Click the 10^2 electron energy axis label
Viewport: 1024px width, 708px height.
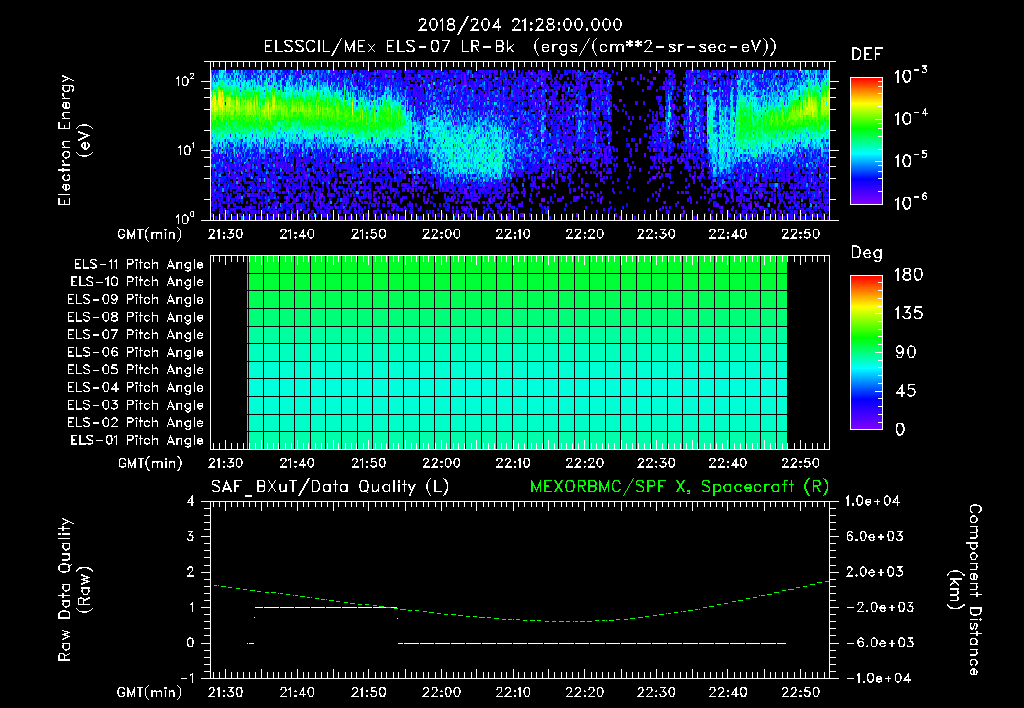pos(185,81)
